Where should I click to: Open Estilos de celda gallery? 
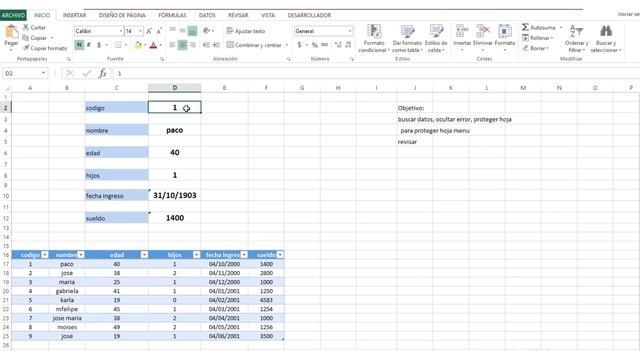(x=436, y=38)
